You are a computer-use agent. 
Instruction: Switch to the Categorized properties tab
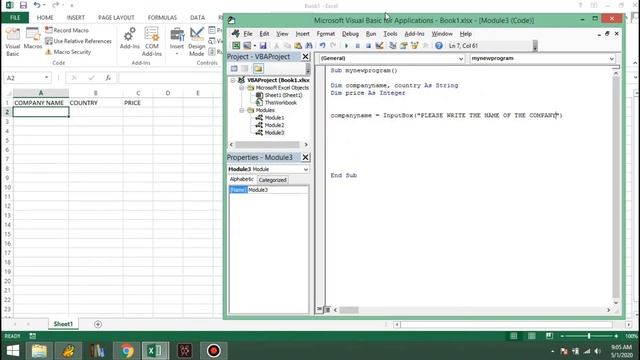pos(272,180)
